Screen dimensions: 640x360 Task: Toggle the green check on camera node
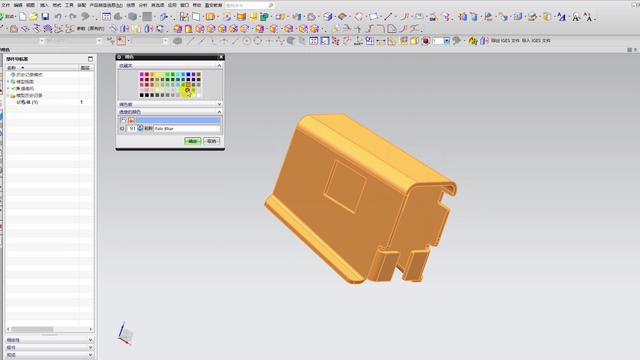coord(13,88)
